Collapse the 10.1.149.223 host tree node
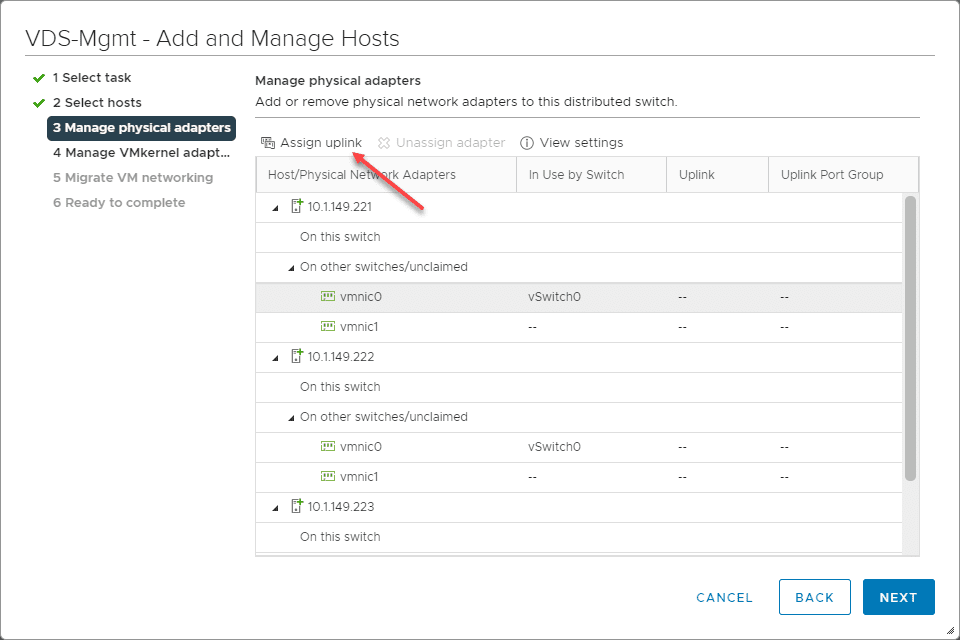Screen dimensions: 960x640 click(x=275, y=508)
